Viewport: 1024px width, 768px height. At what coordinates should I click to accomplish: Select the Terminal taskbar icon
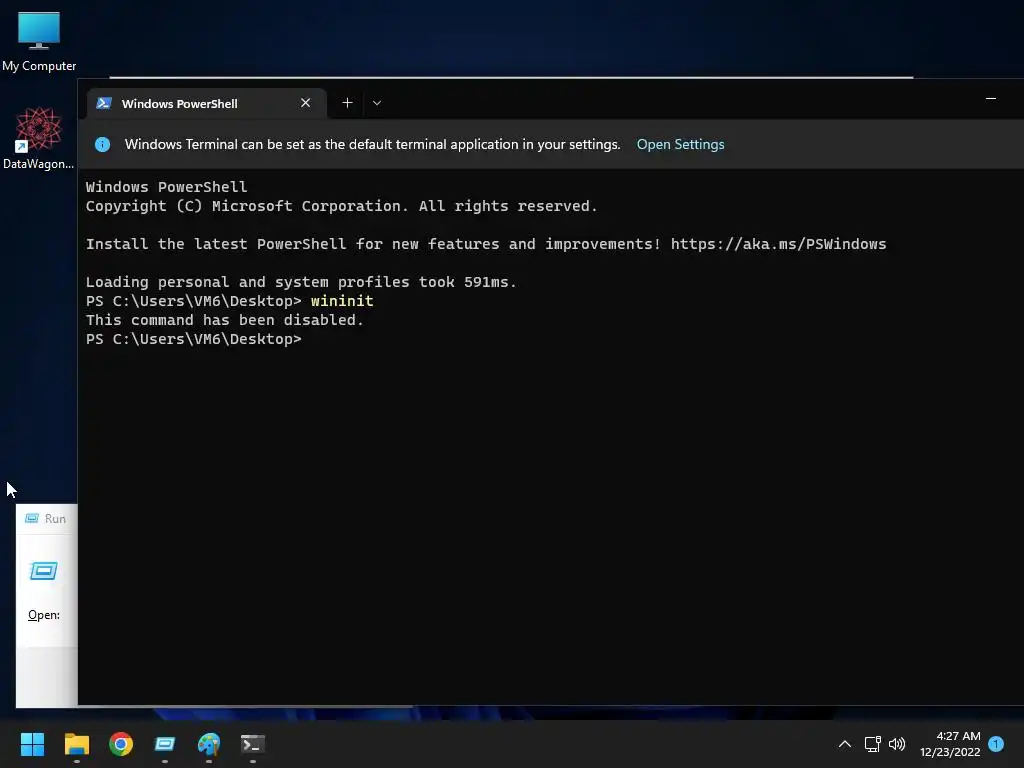253,744
